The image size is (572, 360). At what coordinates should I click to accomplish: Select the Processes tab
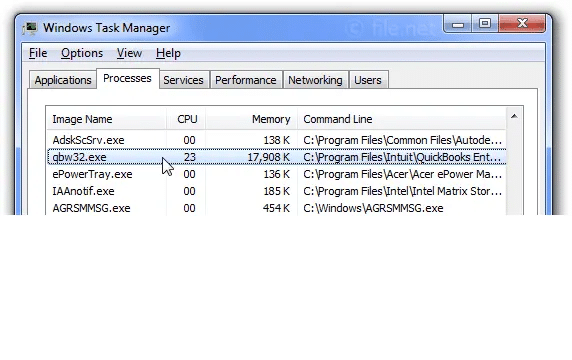tap(127, 78)
